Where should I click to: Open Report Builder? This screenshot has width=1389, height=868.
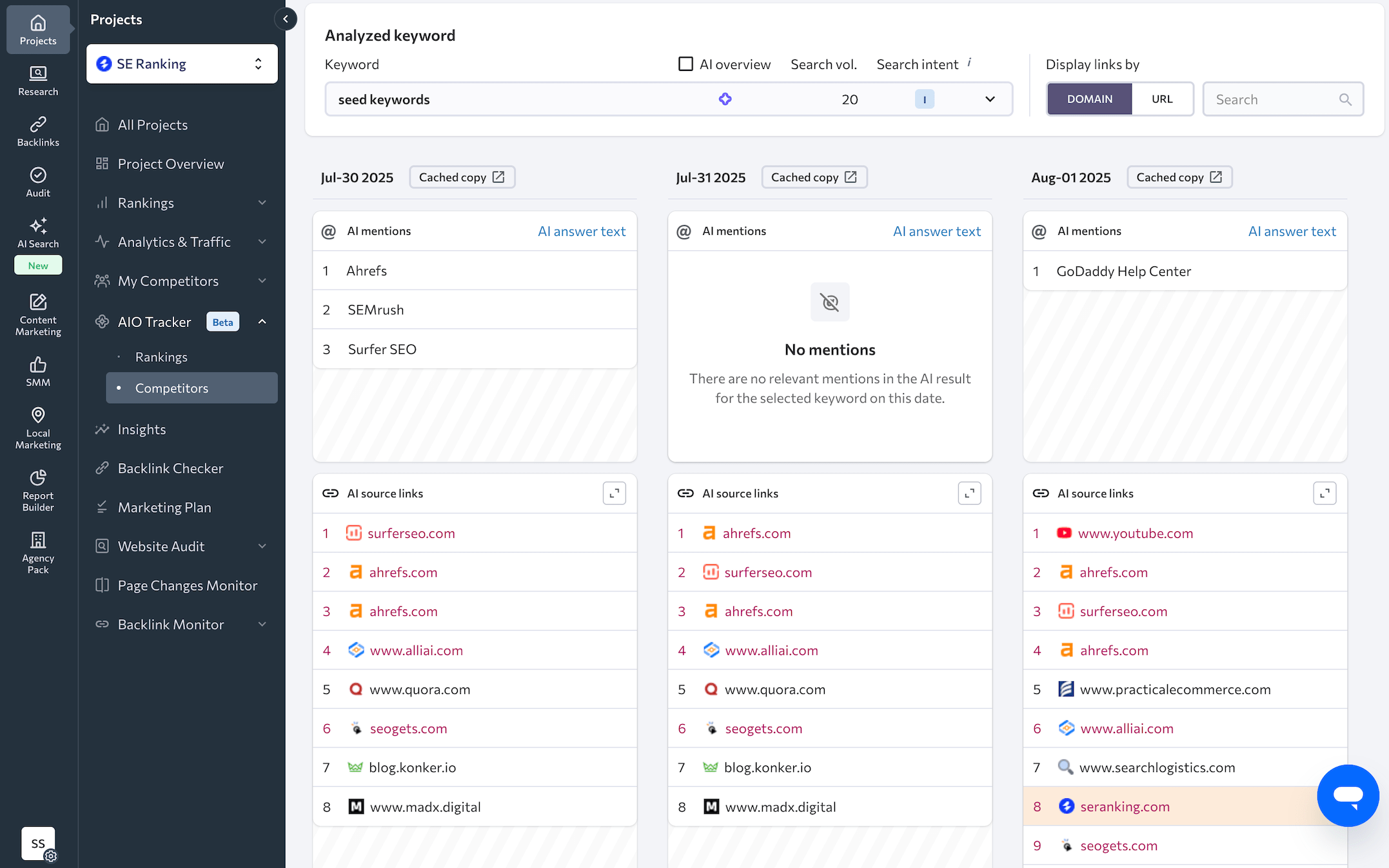[x=38, y=490]
